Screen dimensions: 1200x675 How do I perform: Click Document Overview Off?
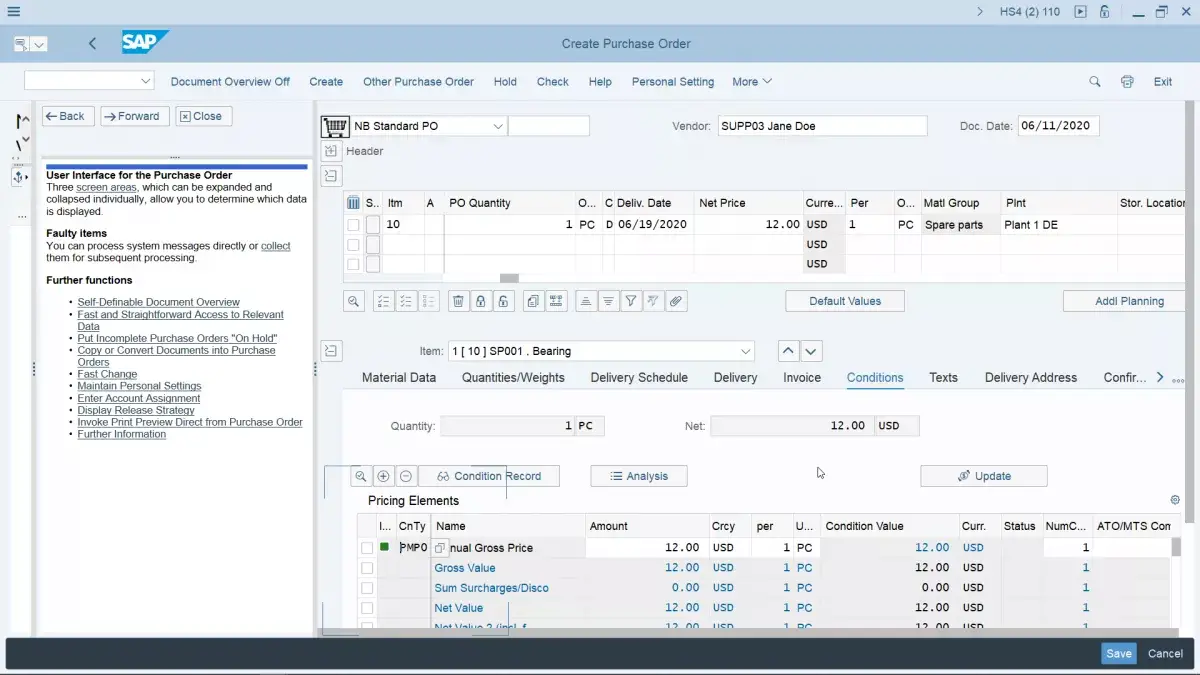230,82
